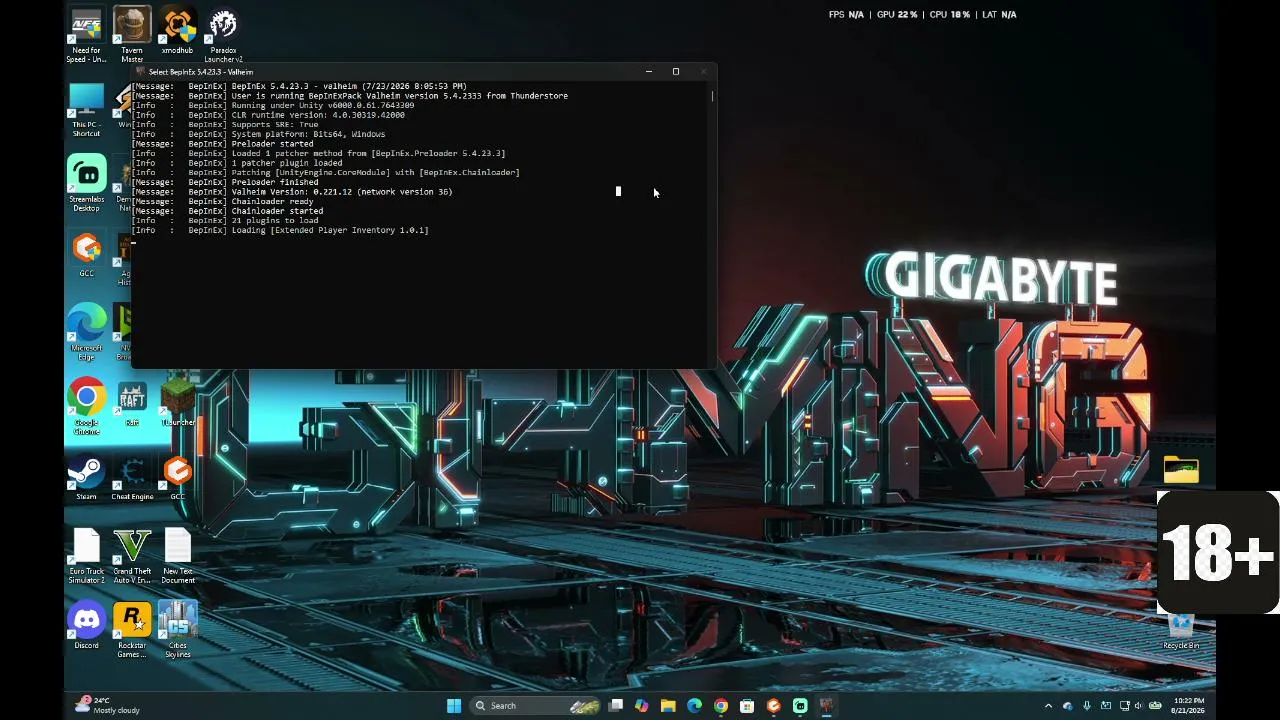Click the "Supports SRE: True" console line
The image size is (1280, 720).
225,125
